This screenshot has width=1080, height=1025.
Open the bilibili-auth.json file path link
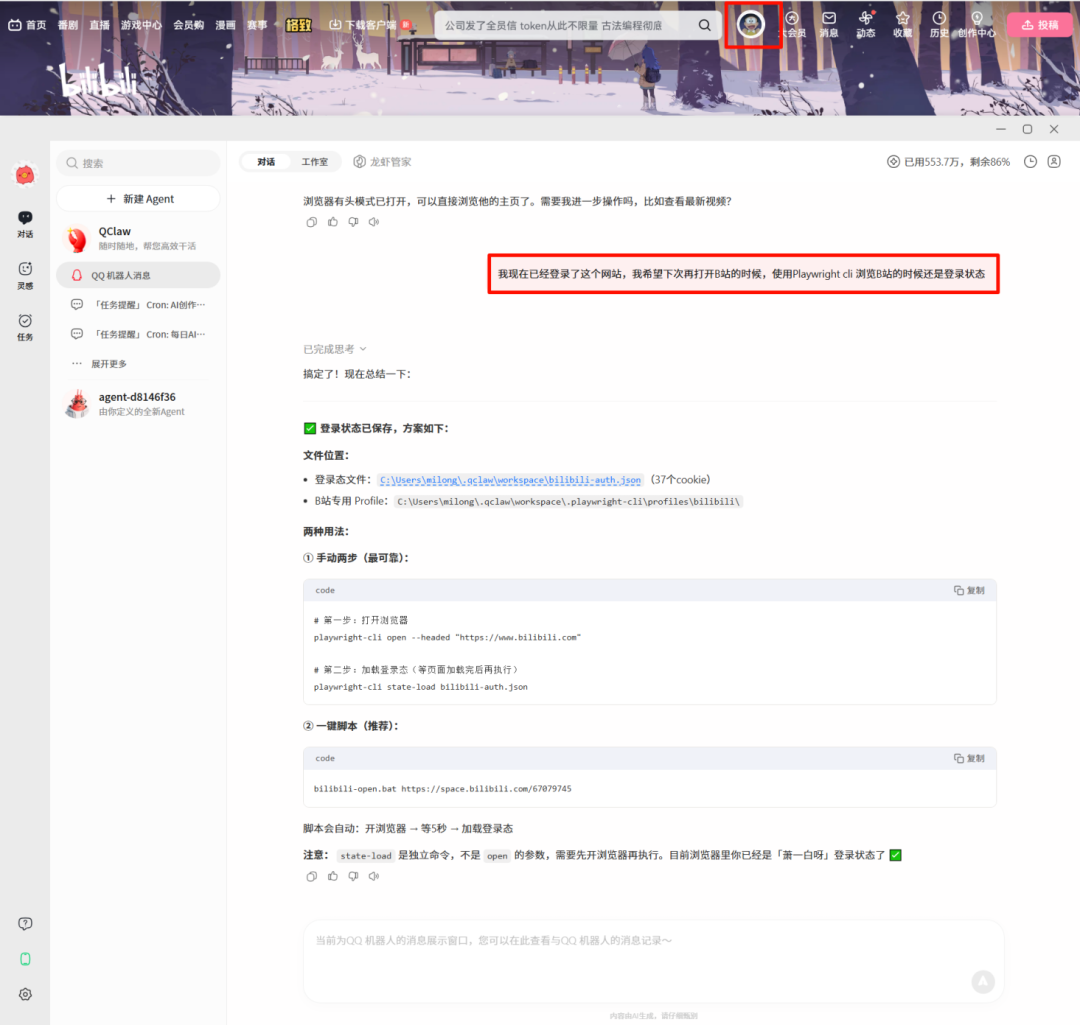[510, 480]
